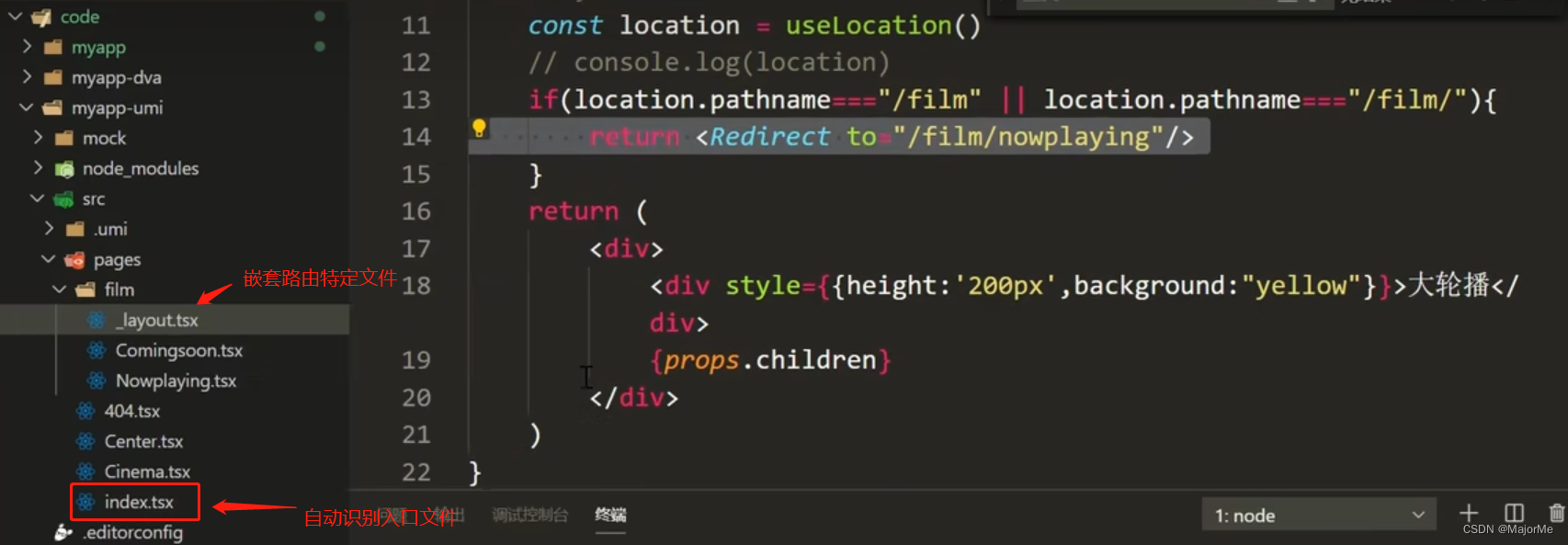Split the terminal panel
Screen dimensions: 1568x545
click(1514, 514)
